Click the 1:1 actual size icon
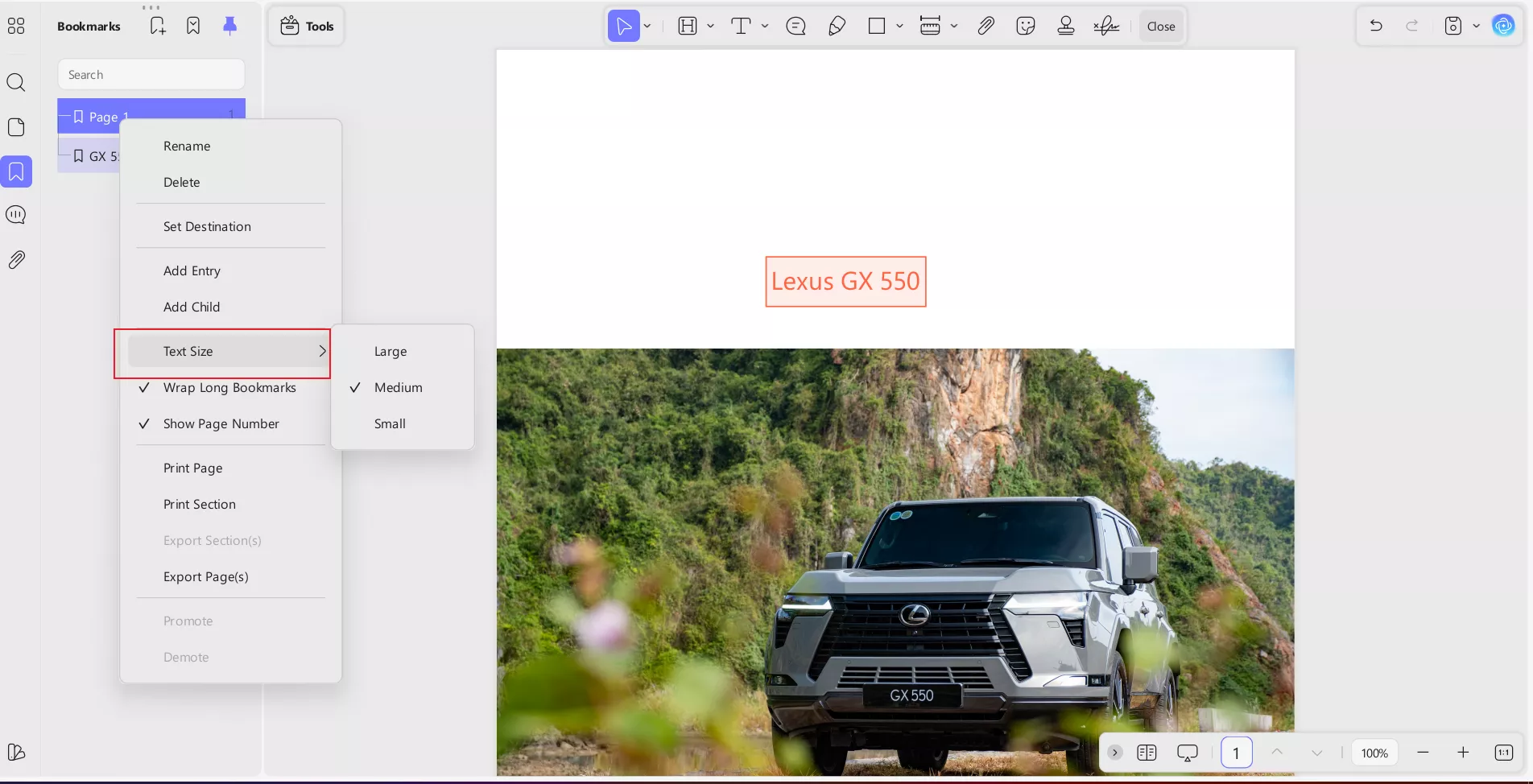Image resolution: width=1533 pixels, height=784 pixels. click(1503, 753)
